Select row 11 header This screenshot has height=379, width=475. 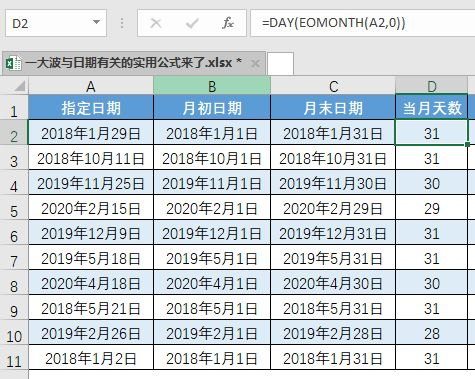pyautogui.click(x=14, y=357)
